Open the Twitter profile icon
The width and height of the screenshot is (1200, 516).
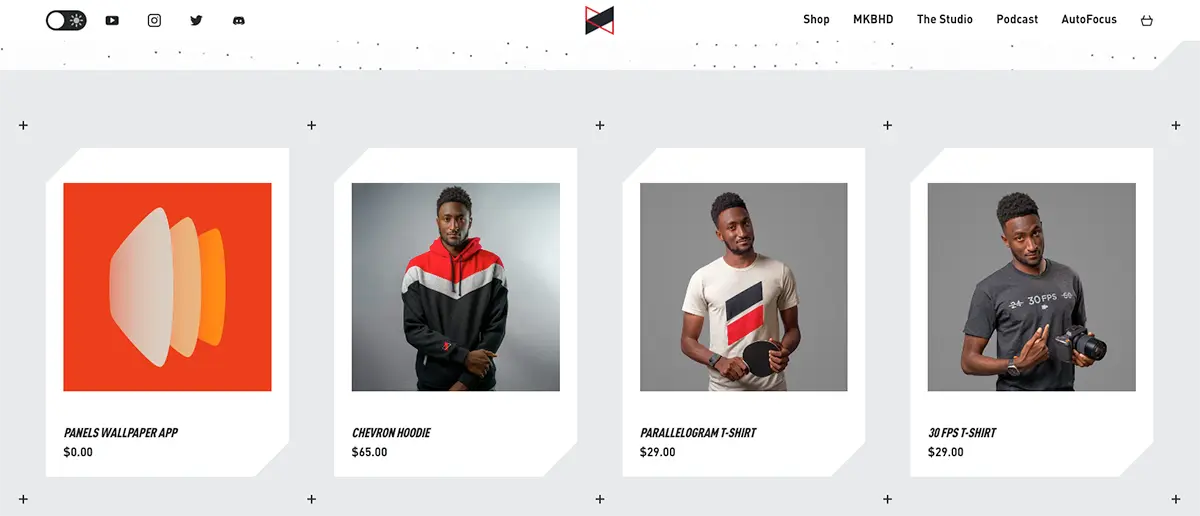196,20
